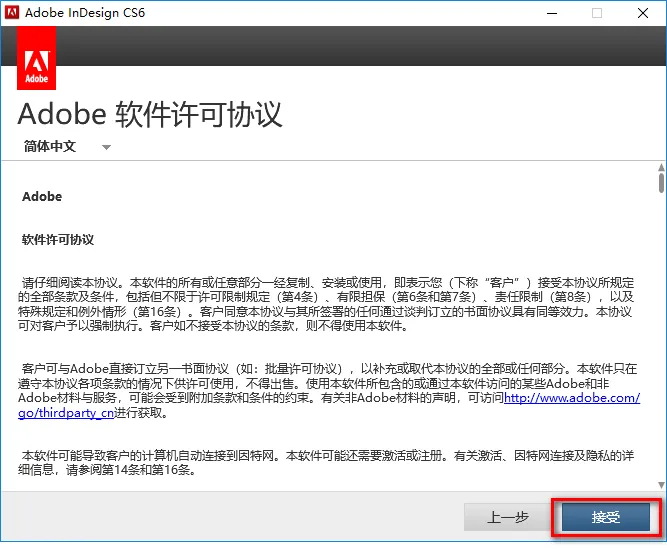This screenshot has height=557, width=667.
Task: Click the Adobe logo in the header
Action: 36,58
